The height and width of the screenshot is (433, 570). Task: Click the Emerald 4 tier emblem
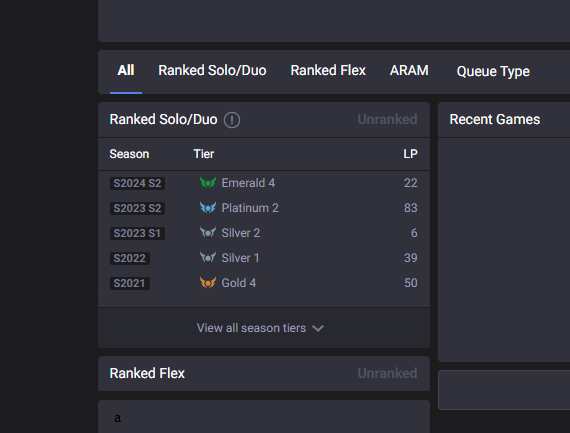pyautogui.click(x=208, y=183)
